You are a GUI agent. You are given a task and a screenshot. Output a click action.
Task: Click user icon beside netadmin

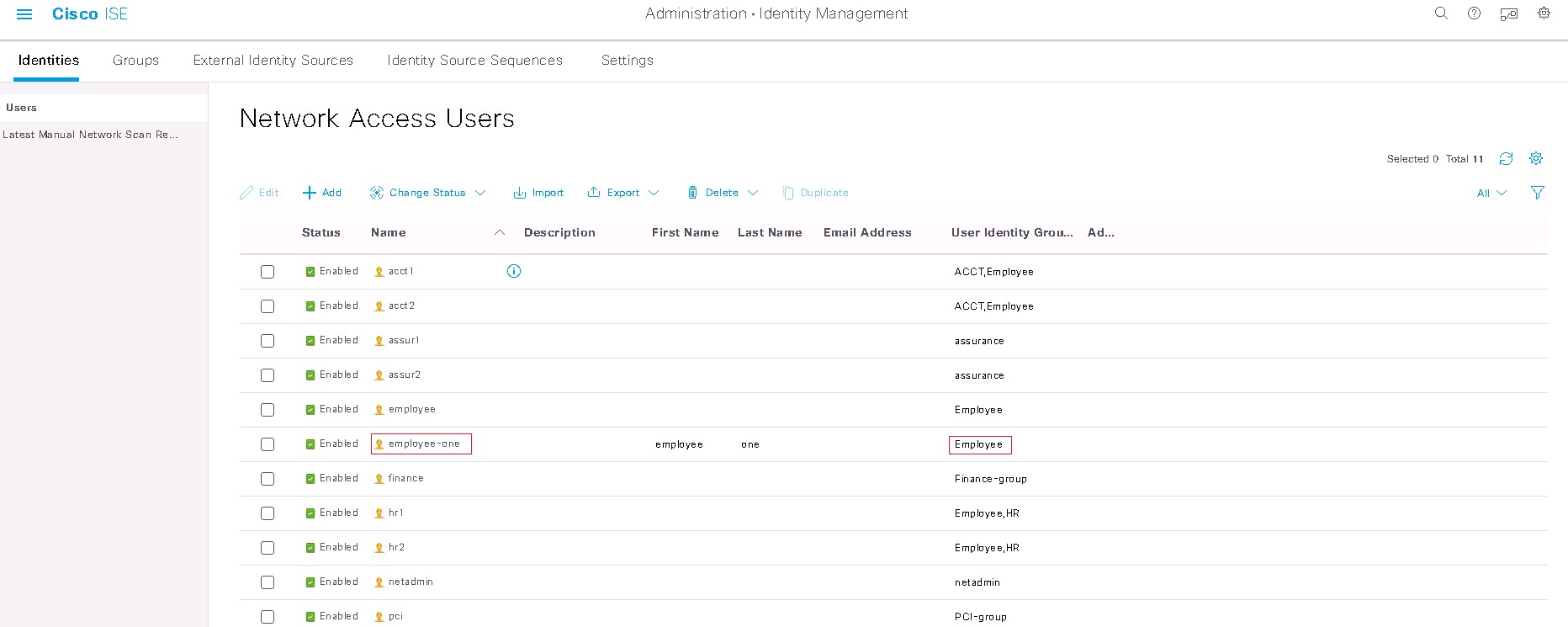tap(379, 582)
